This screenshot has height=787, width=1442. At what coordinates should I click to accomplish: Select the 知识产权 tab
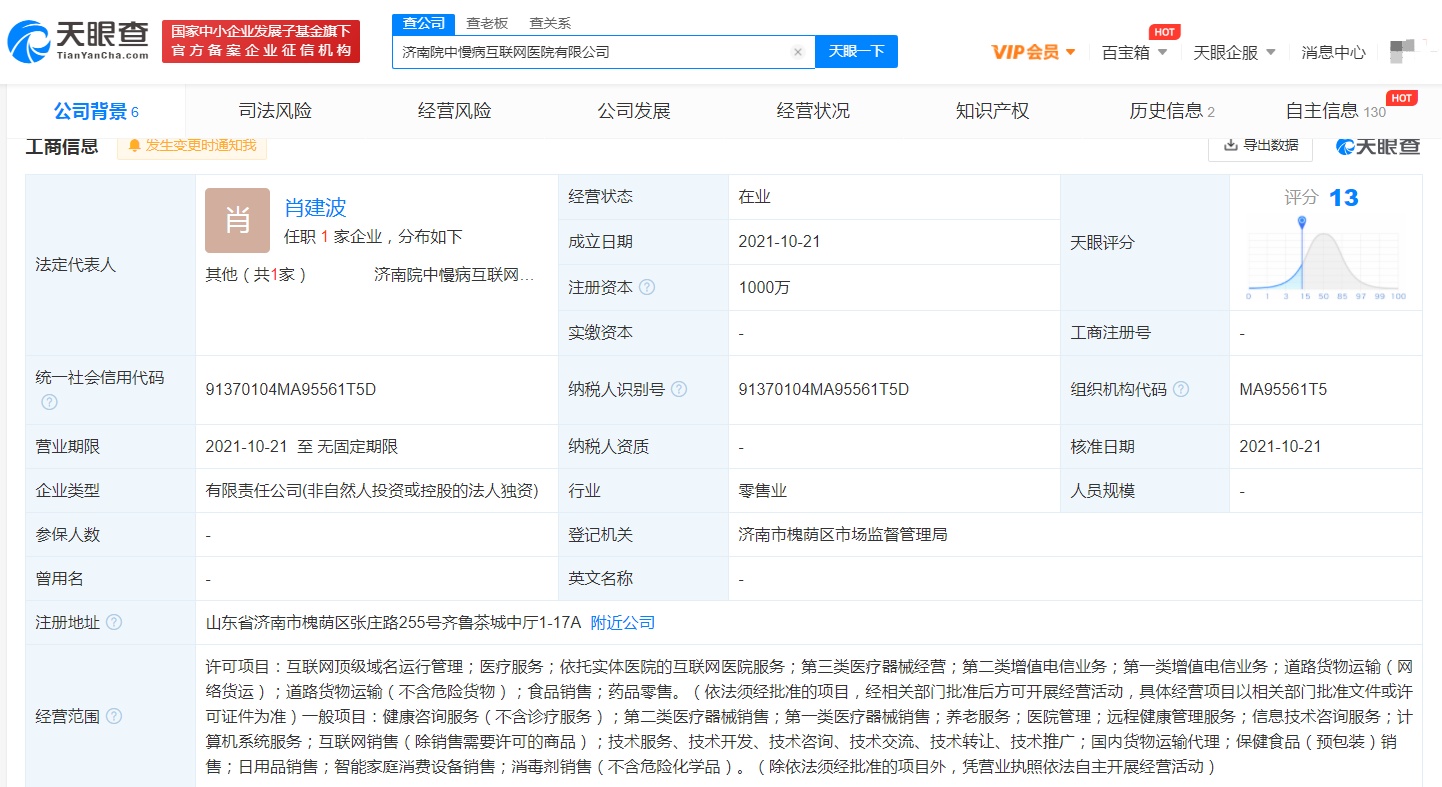992,111
